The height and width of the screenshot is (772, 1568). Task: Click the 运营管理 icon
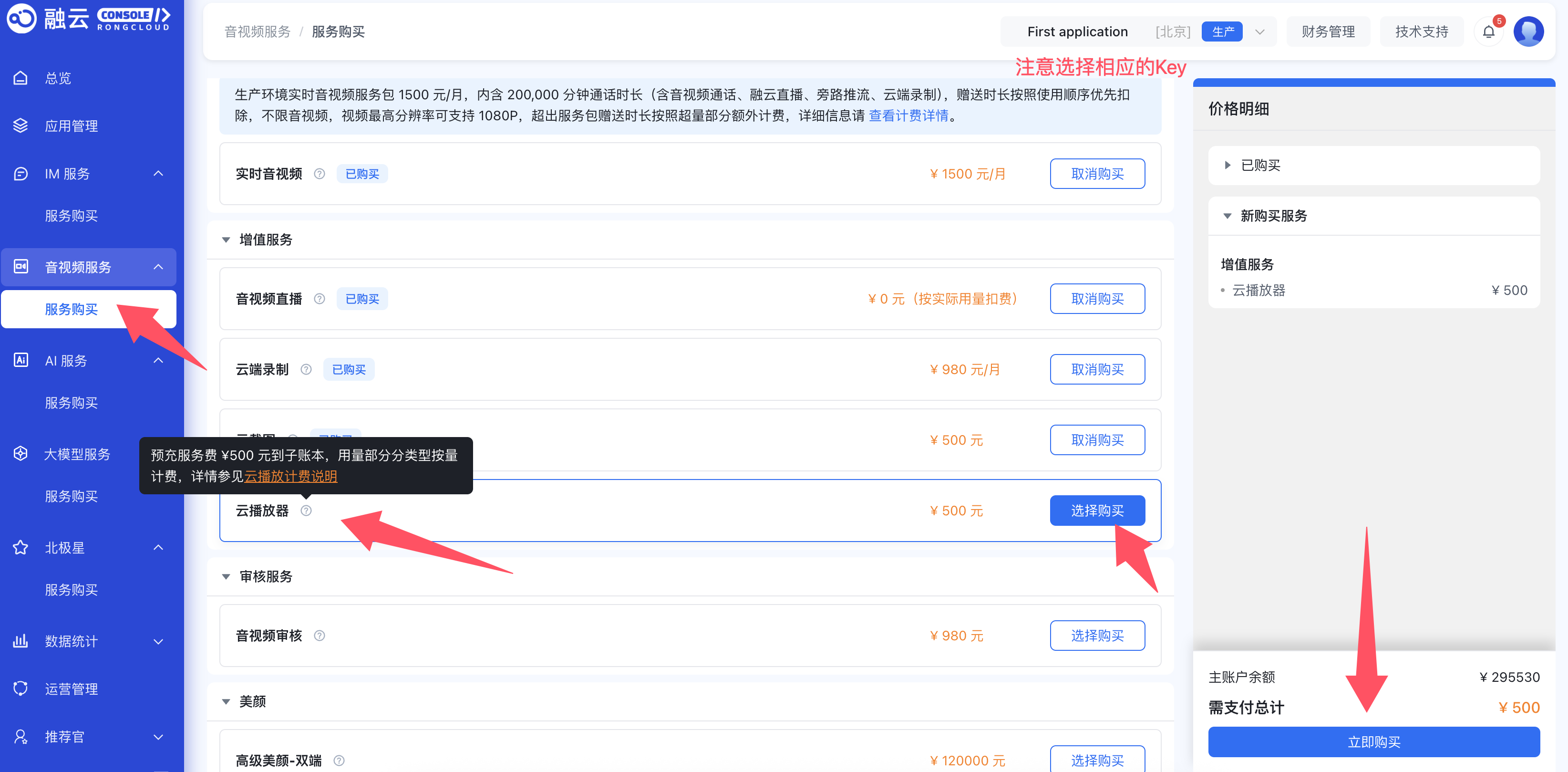coord(21,689)
